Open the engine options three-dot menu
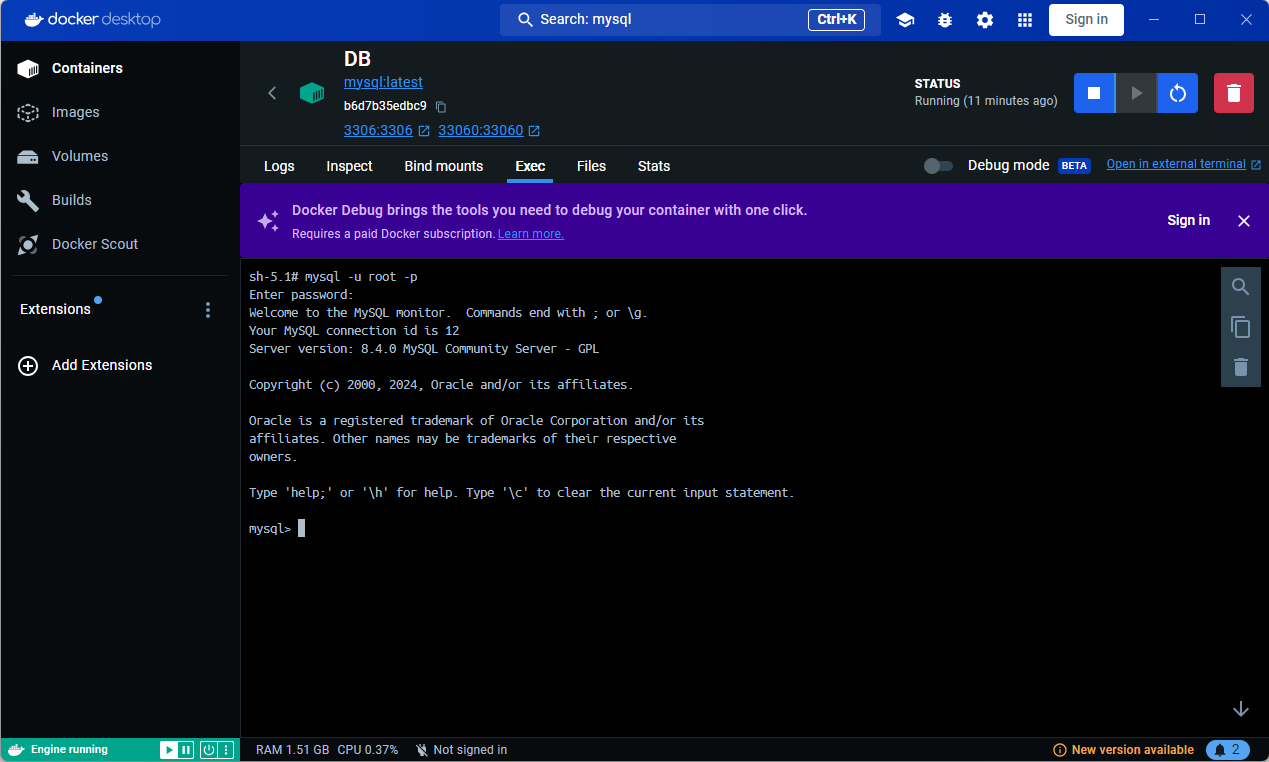The width and height of the screenshot is (1269, 762). click(x=226, y=750)
